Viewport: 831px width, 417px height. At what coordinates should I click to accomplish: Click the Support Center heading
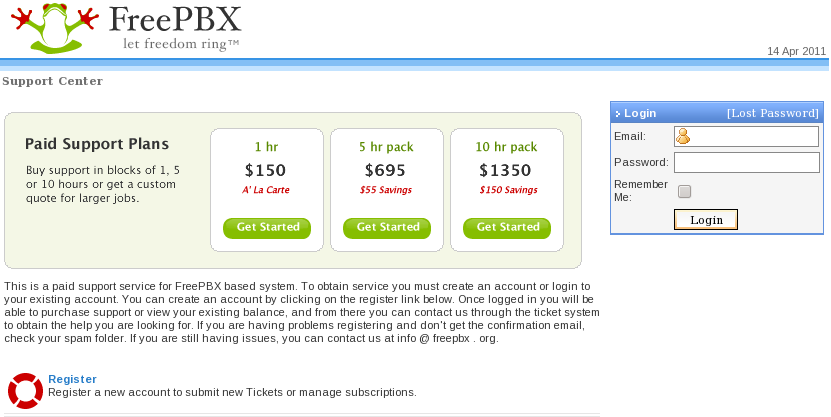point(52,81)
